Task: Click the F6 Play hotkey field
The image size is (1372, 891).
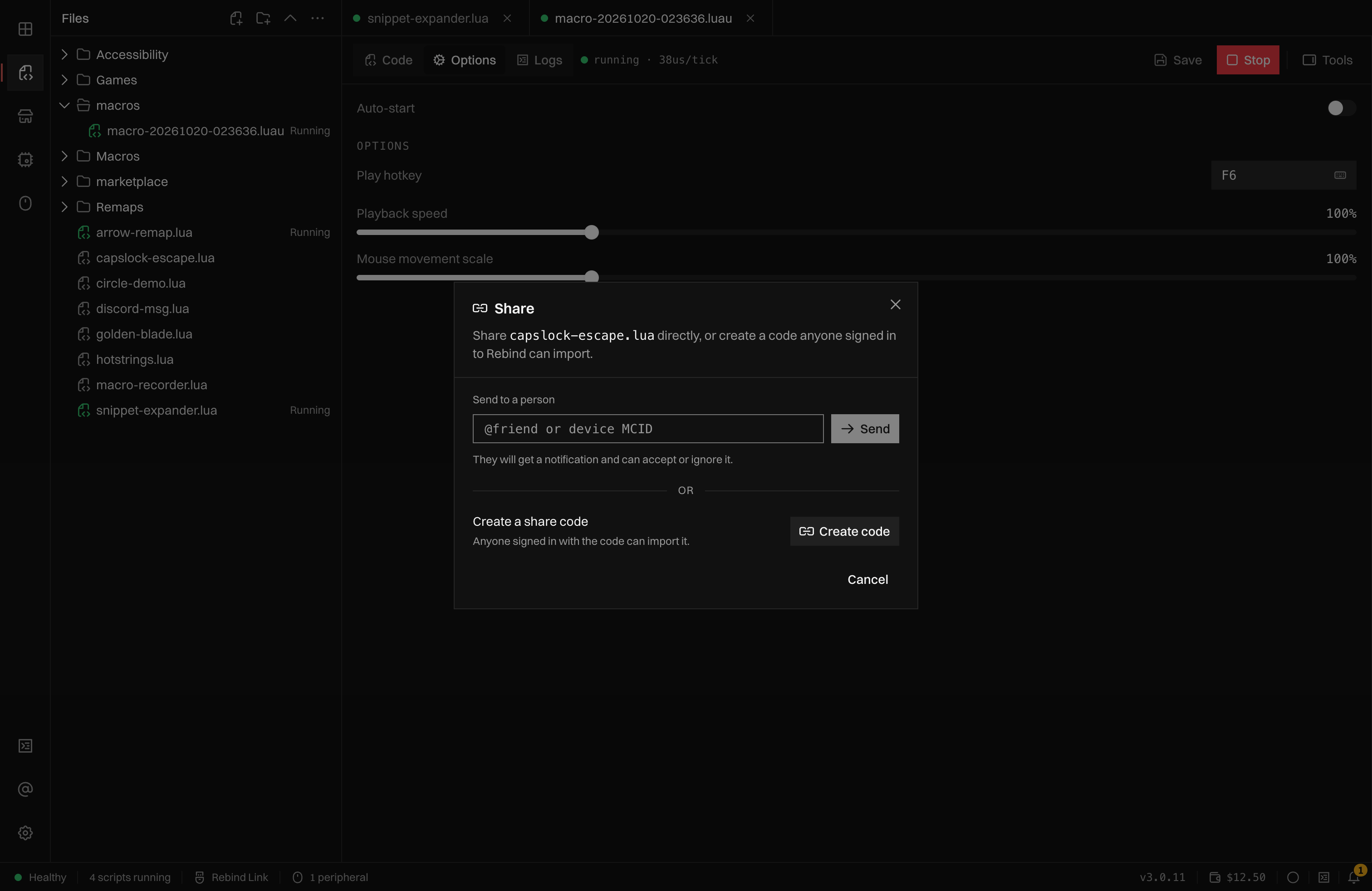Action: [1284, 175]
